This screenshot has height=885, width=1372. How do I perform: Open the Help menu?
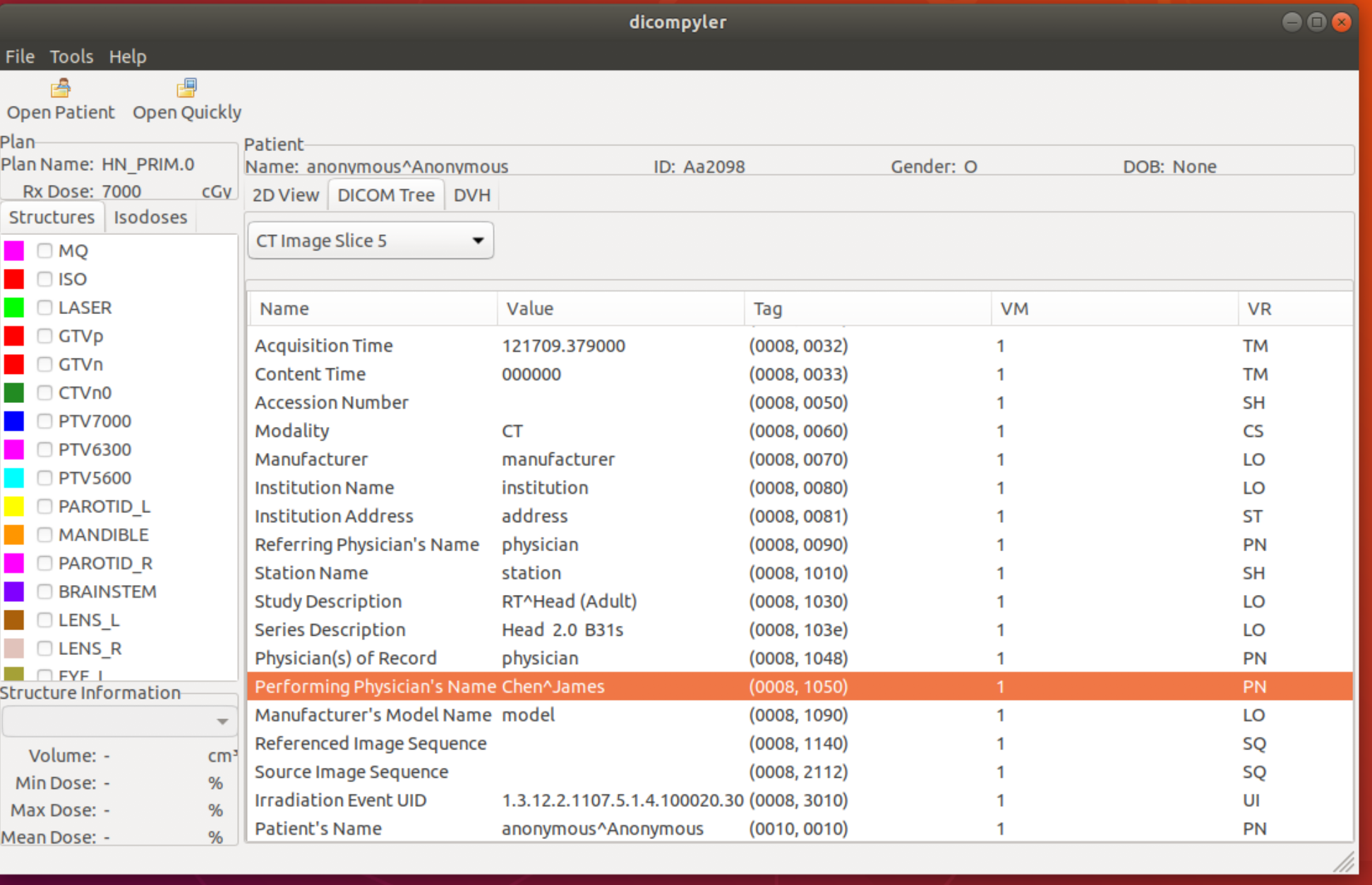(x=128, y=56)
